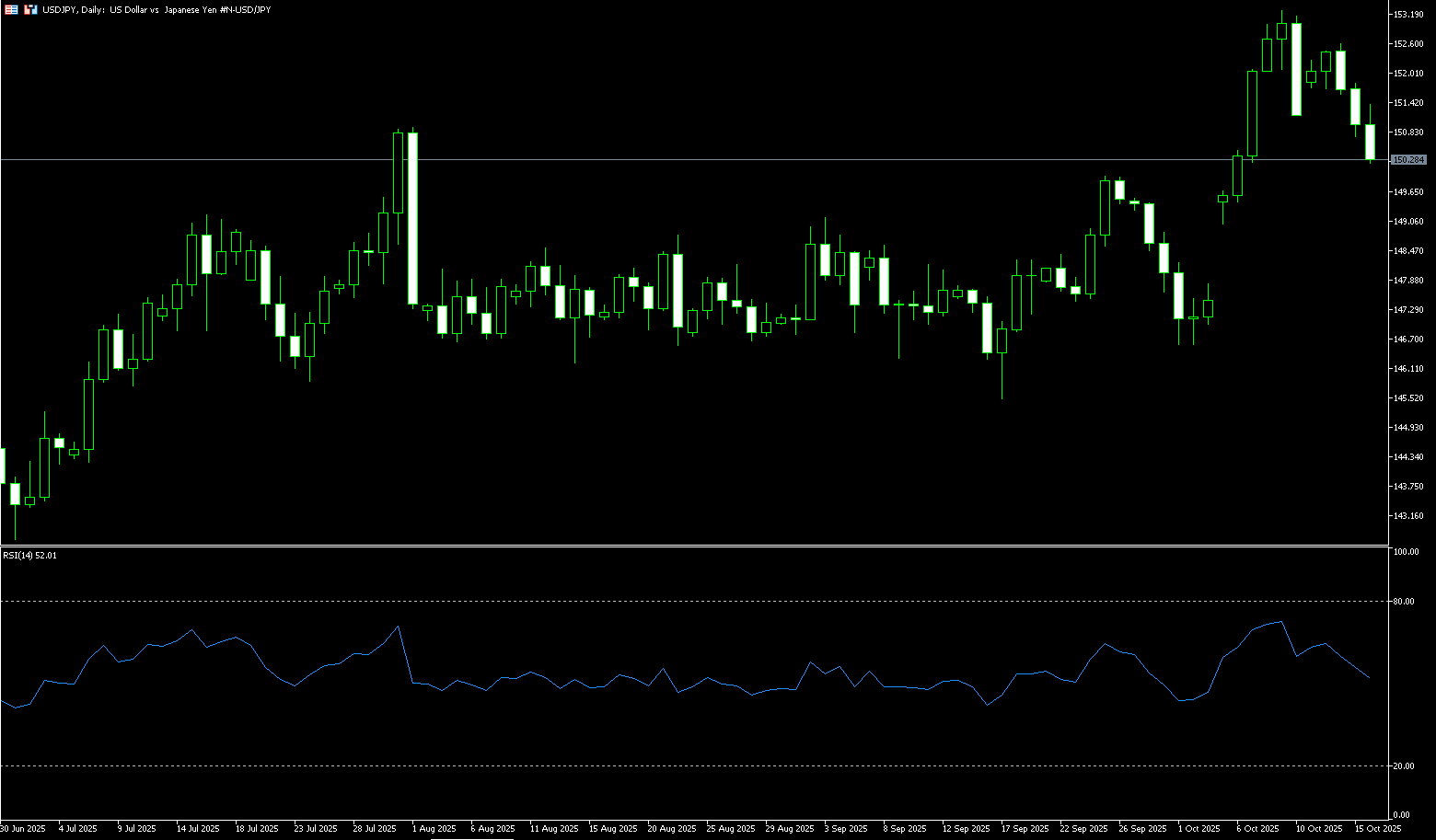Click the 3 Sep 2025 date label
This screenshot has height=840, width=1436.
click(846, 829)
